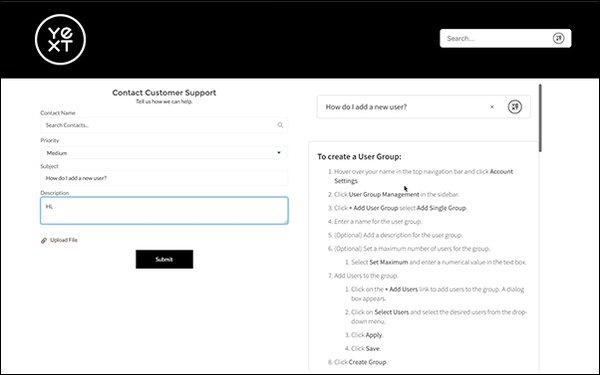Click 'Create Group' text in step 8
This screenshot has height=375, width=600.
[367, 362]
